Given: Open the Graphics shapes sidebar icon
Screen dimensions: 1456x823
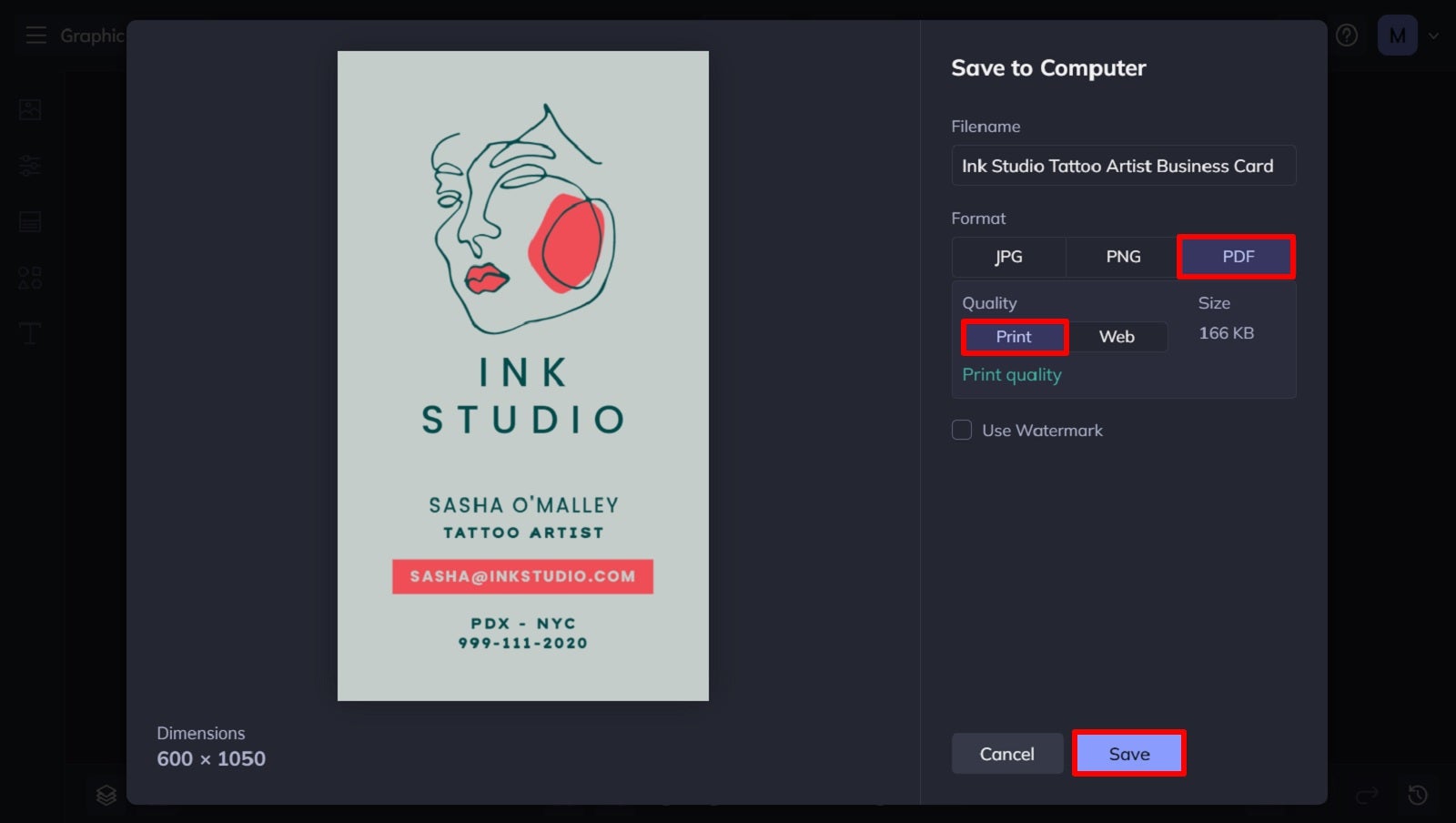Looking at the screenshot, I should (x=30, y=278).
